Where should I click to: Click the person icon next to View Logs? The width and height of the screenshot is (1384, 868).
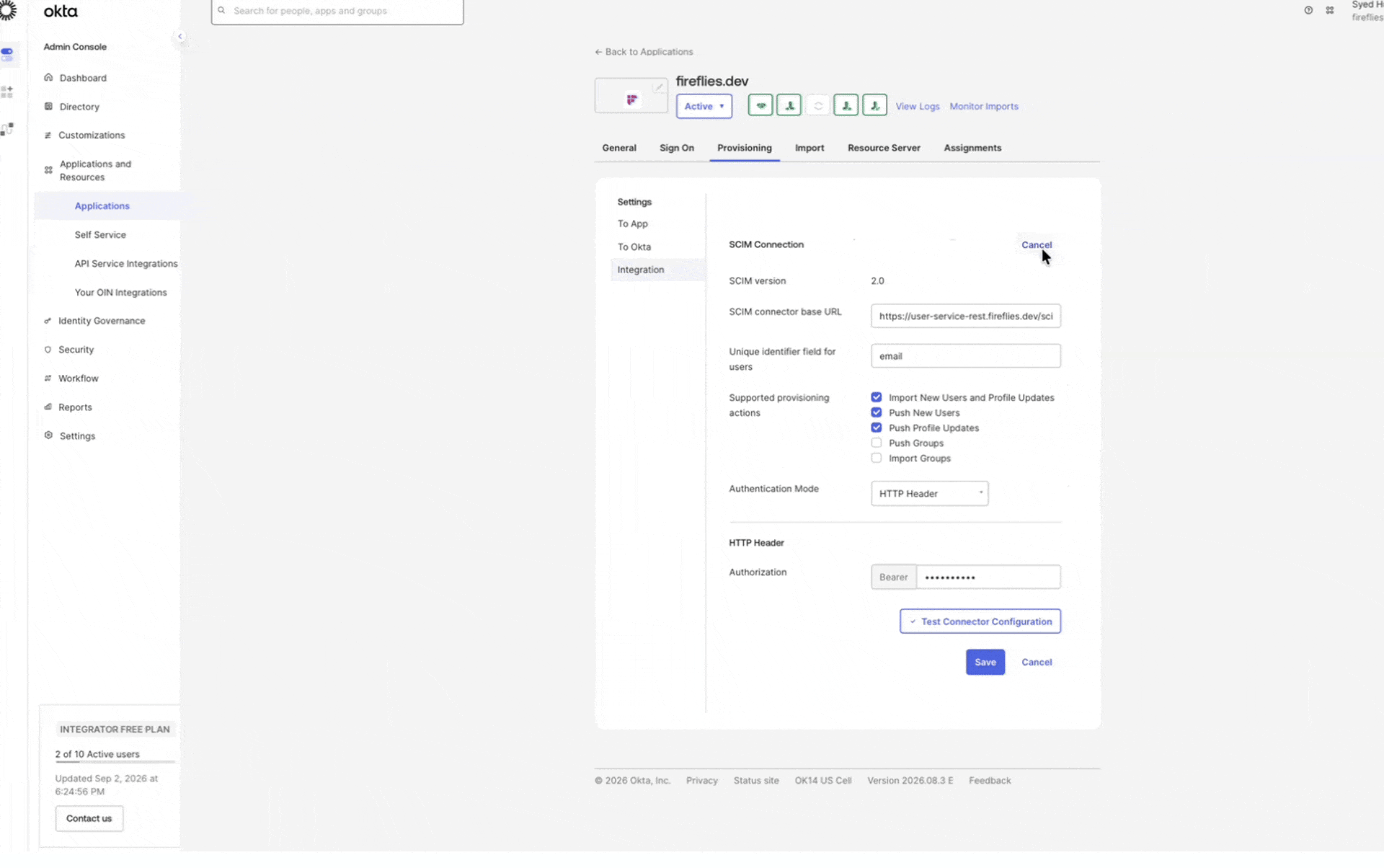(875, 106)
